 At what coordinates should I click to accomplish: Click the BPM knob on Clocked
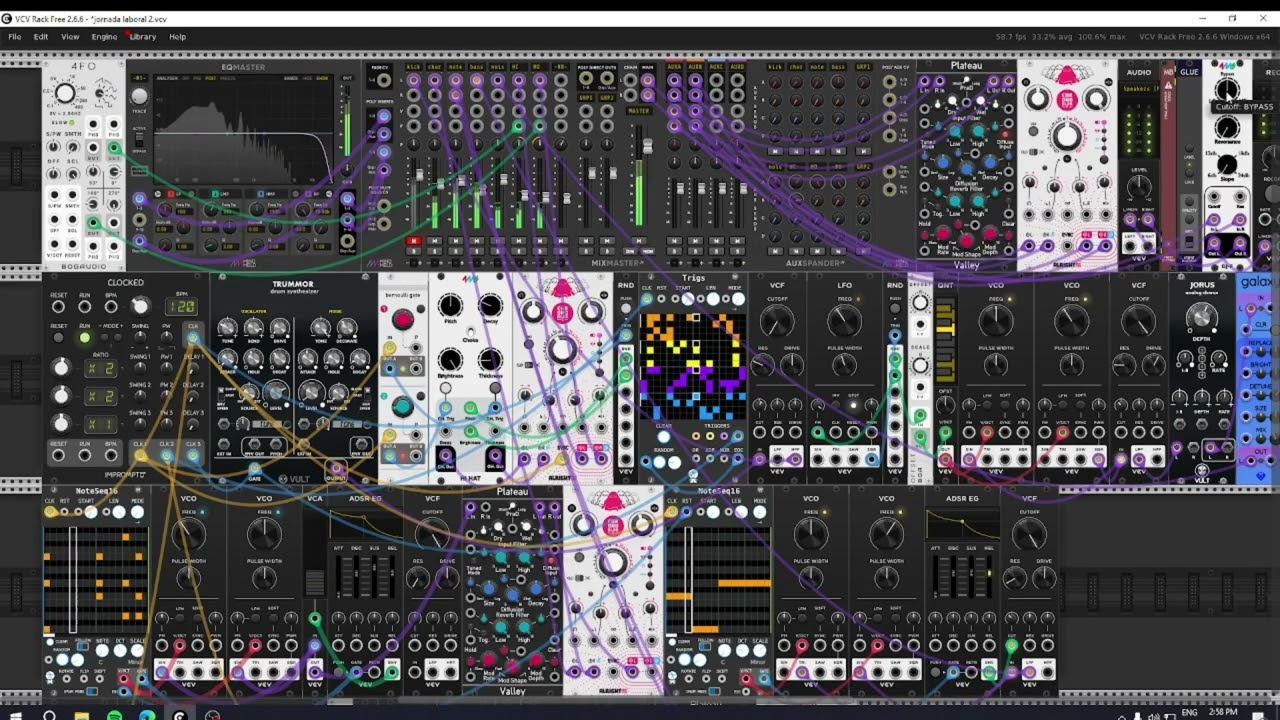[x=140, y=306]
